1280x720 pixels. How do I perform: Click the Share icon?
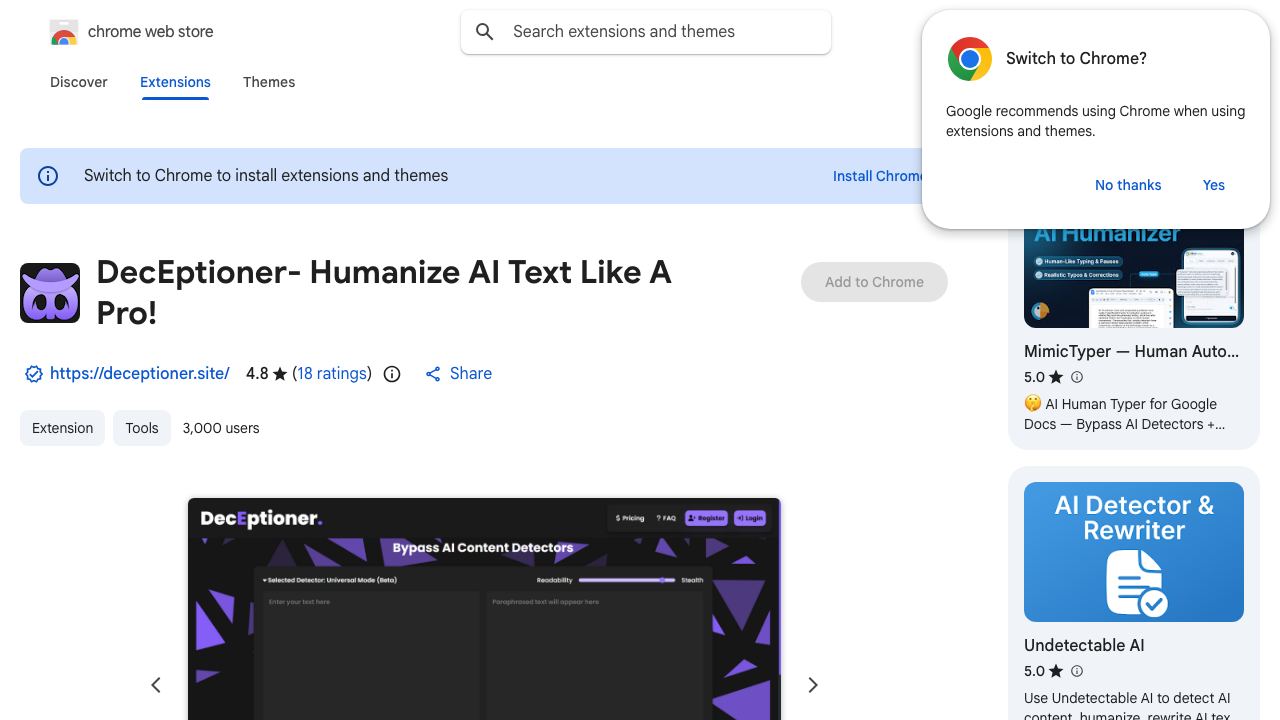pyautogui.click(x=433, y=374)
